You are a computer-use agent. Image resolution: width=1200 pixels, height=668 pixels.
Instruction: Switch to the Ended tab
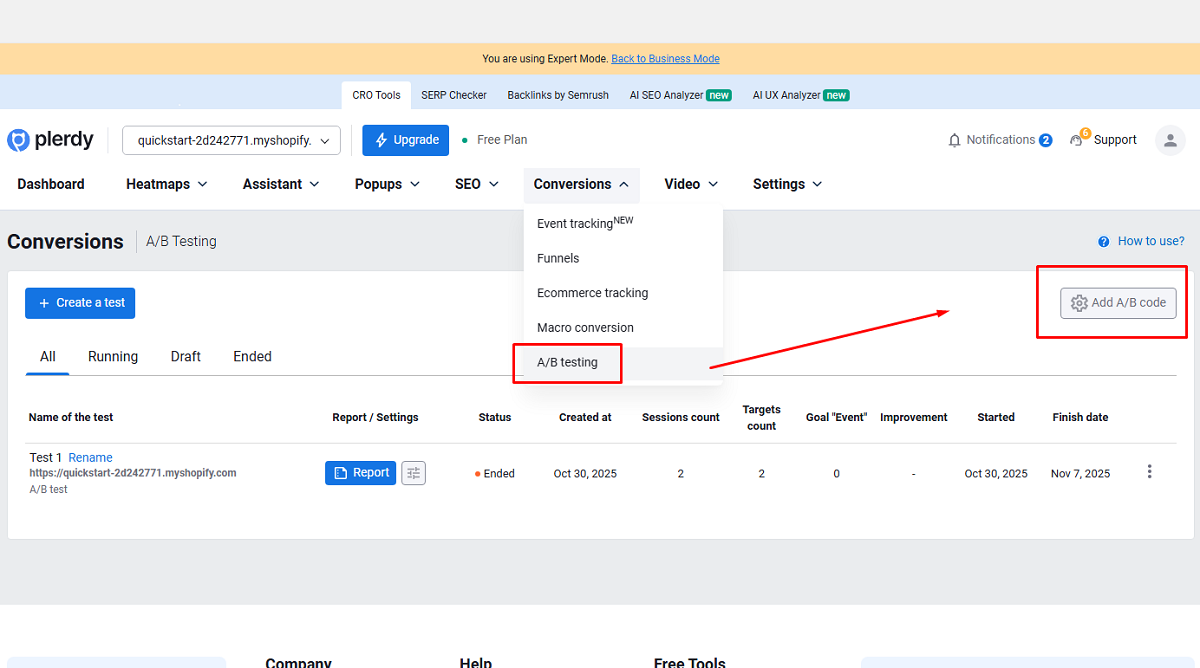(252, 357)
